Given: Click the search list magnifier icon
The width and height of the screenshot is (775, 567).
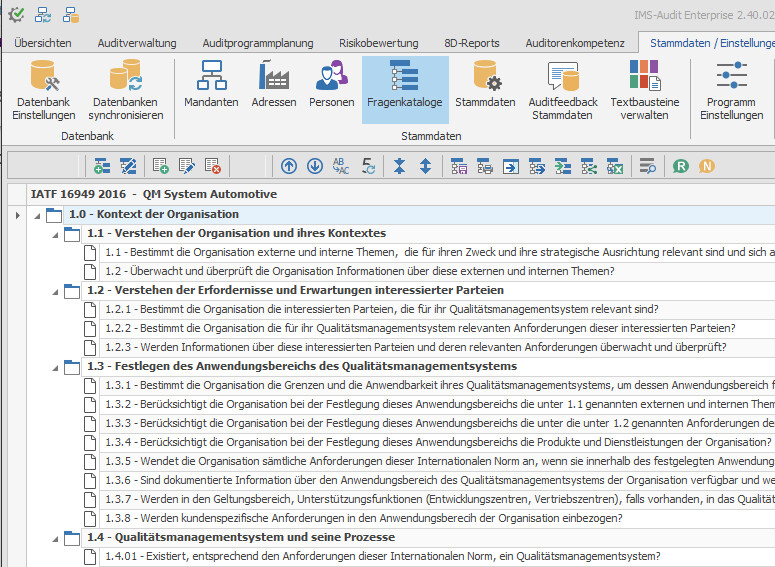Looking at the screenshot, I should [x=647, y=166].
